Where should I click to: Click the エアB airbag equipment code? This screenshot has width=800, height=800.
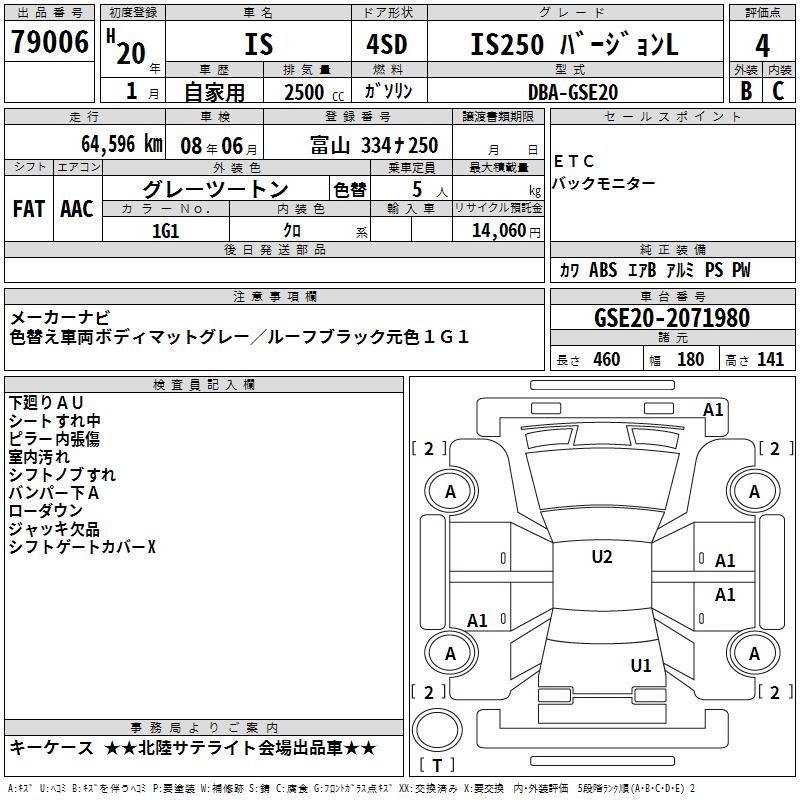pyautogui.click(x=642, y=270)
